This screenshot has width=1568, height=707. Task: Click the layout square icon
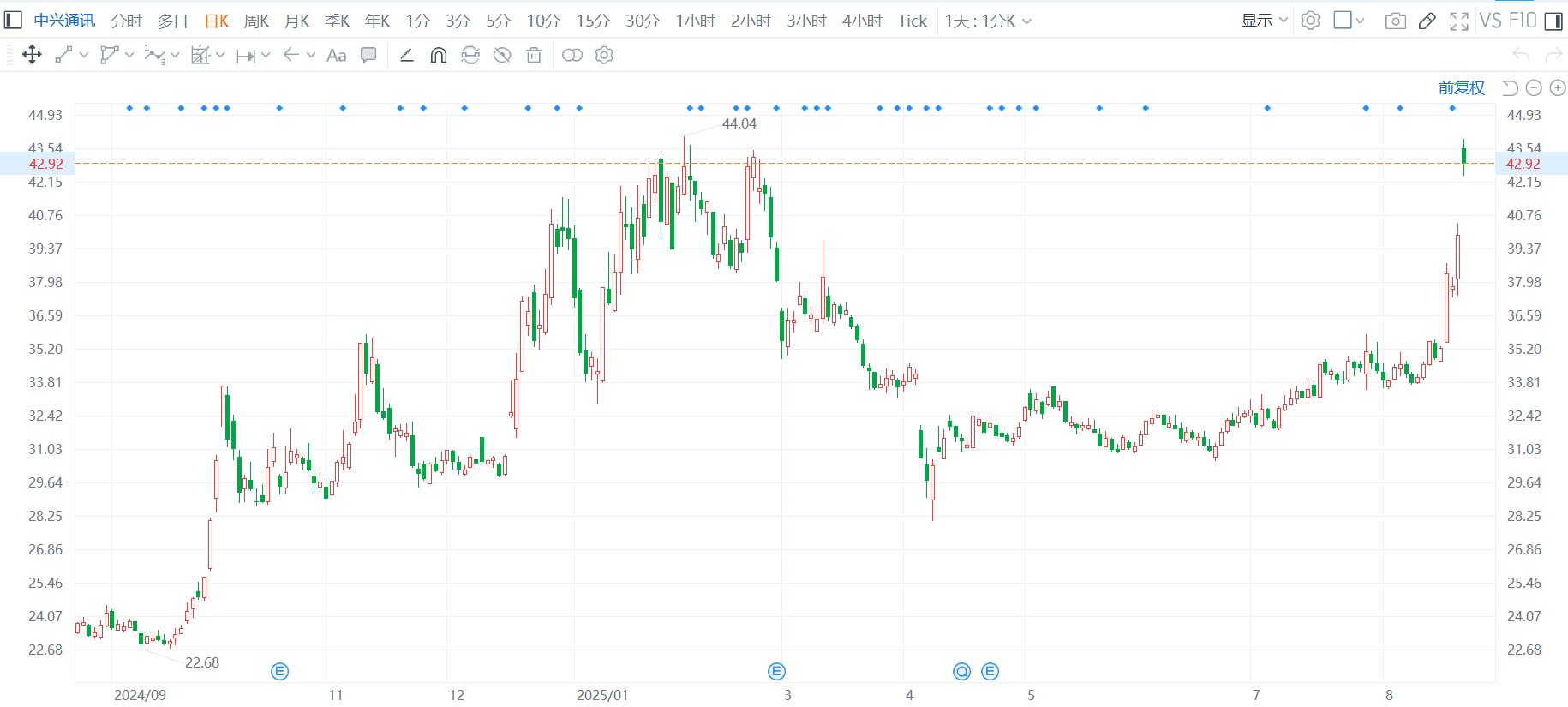[x=1343, y=20]
